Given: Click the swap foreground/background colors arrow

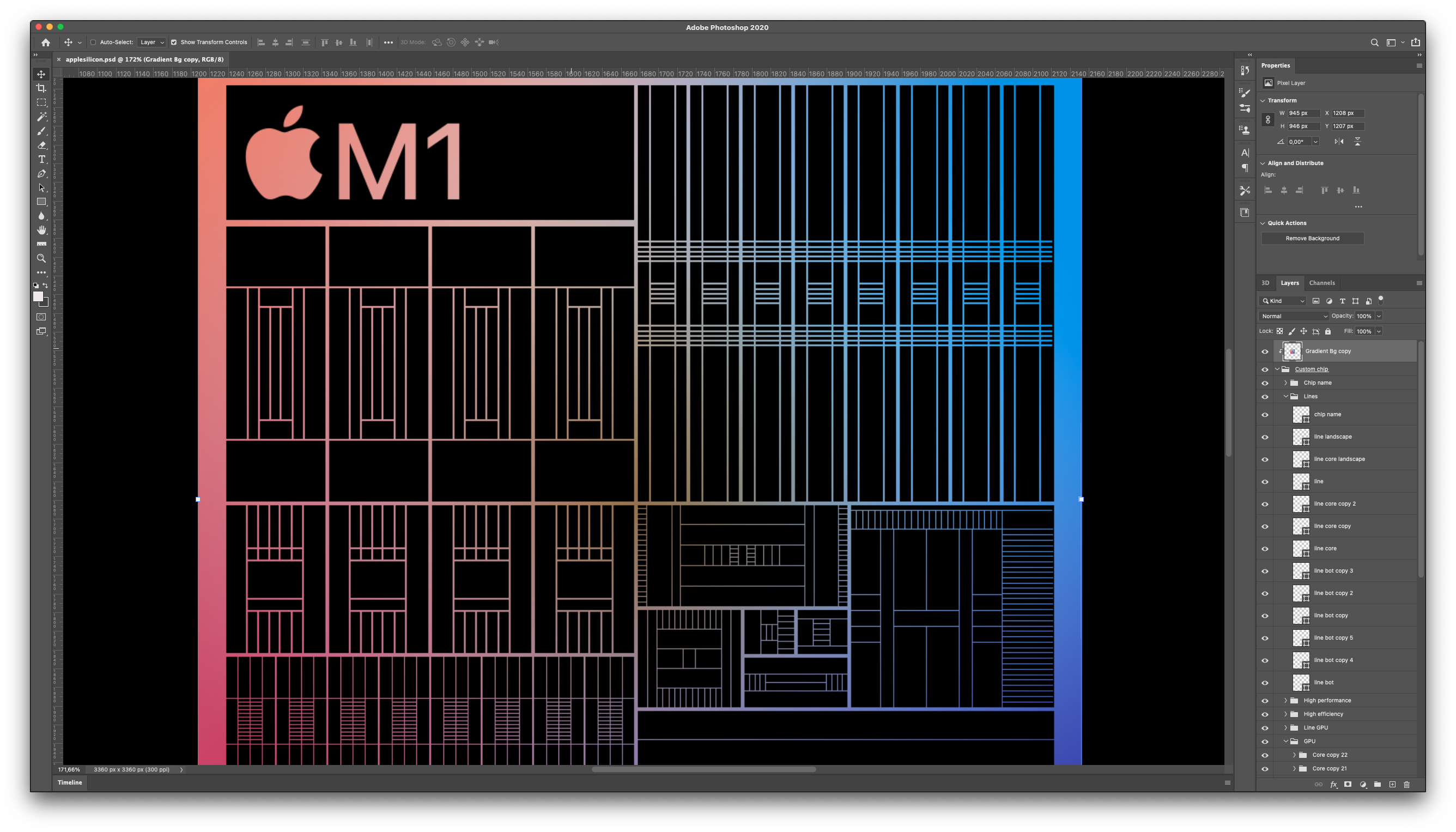Looking at the screenshot, I should point(46,285).
